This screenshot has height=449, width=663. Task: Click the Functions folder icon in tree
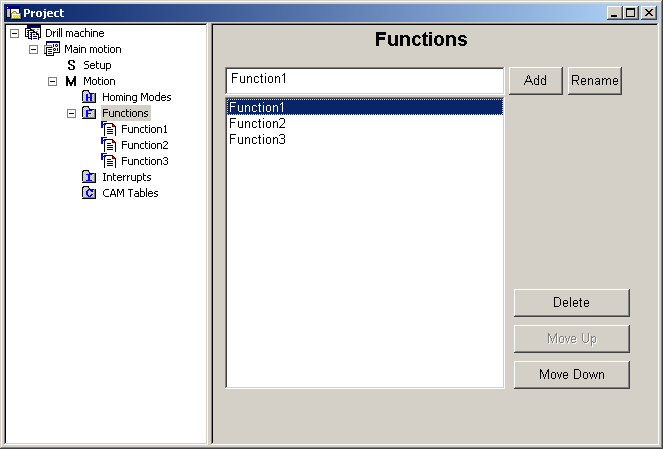coord(89,113)
